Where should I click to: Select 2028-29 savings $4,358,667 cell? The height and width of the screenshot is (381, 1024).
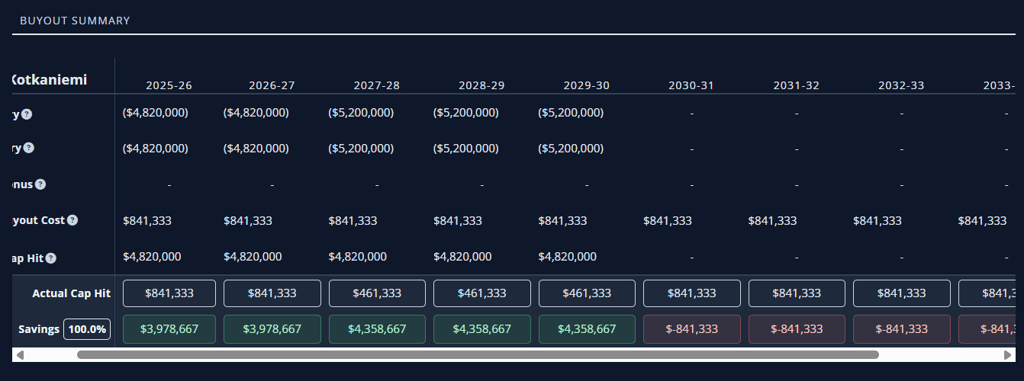482,329
